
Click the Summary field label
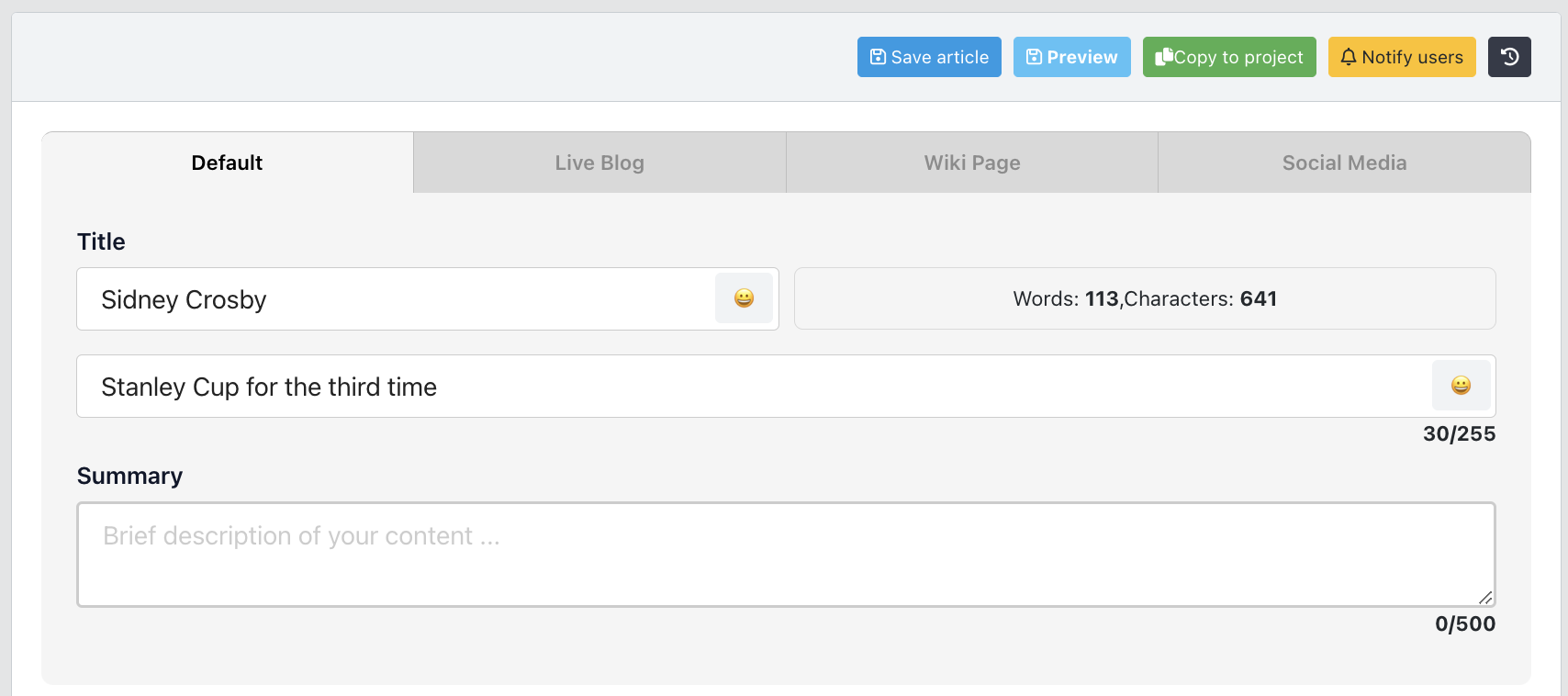[x=129, y=476]
